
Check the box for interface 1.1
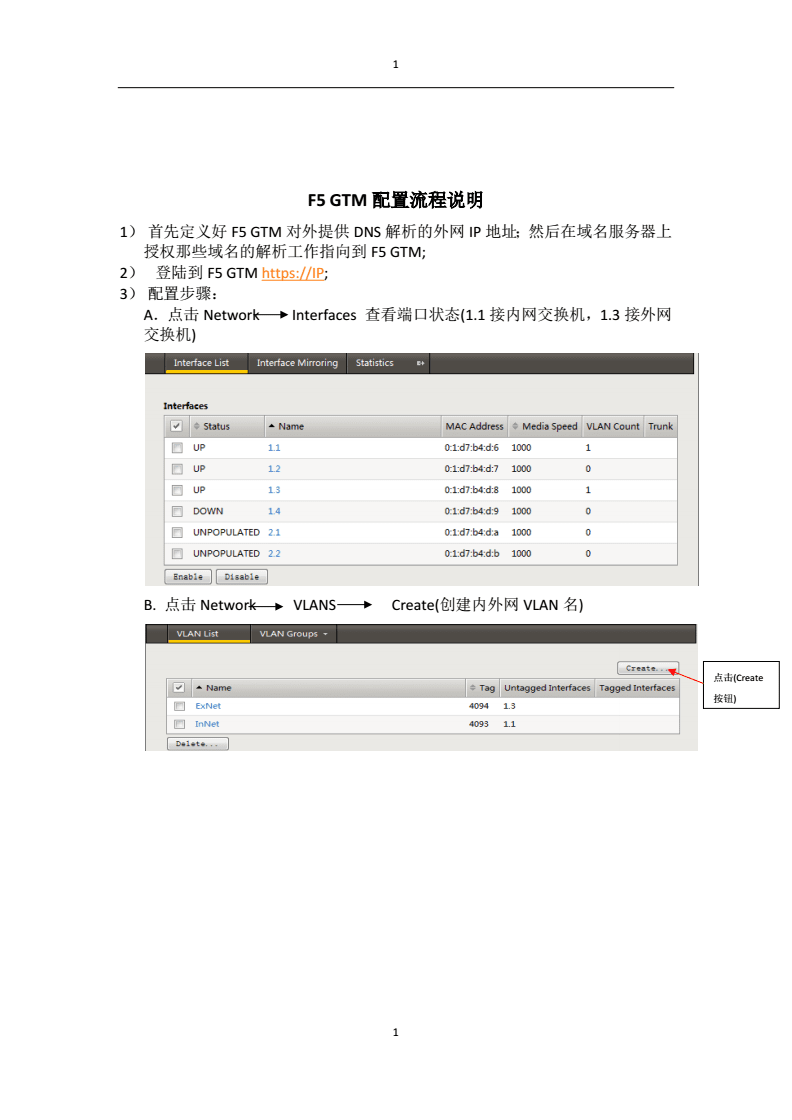(x=177, y=448)
